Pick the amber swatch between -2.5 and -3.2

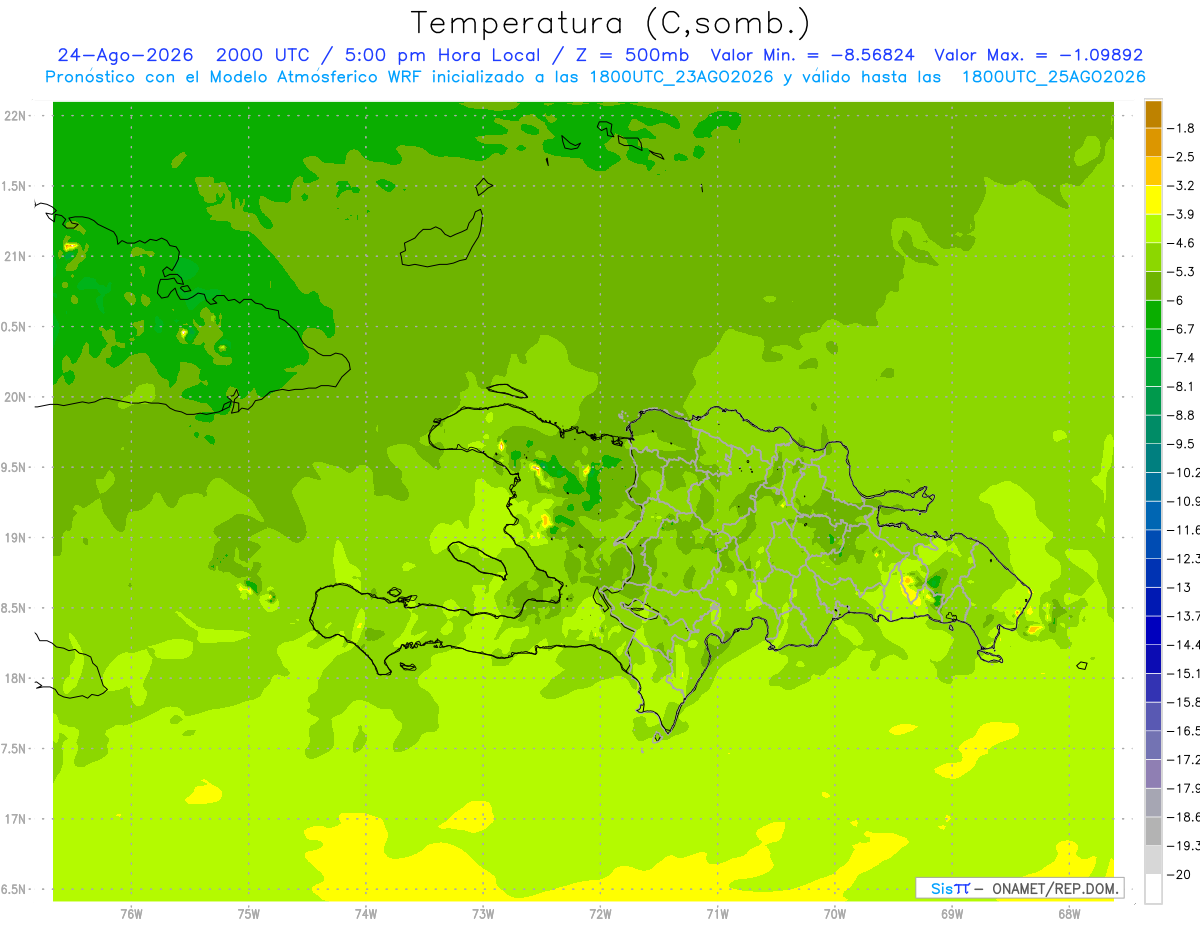pos(1153,171)
